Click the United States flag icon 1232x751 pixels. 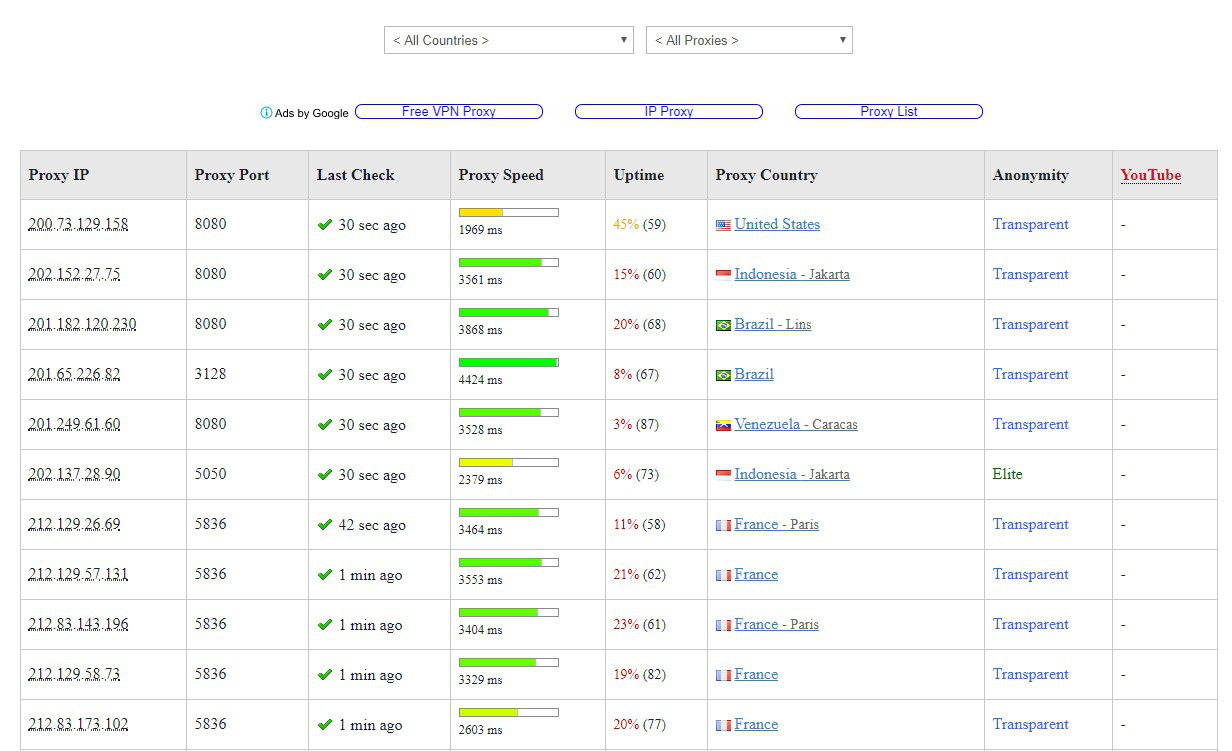(723, 224)
